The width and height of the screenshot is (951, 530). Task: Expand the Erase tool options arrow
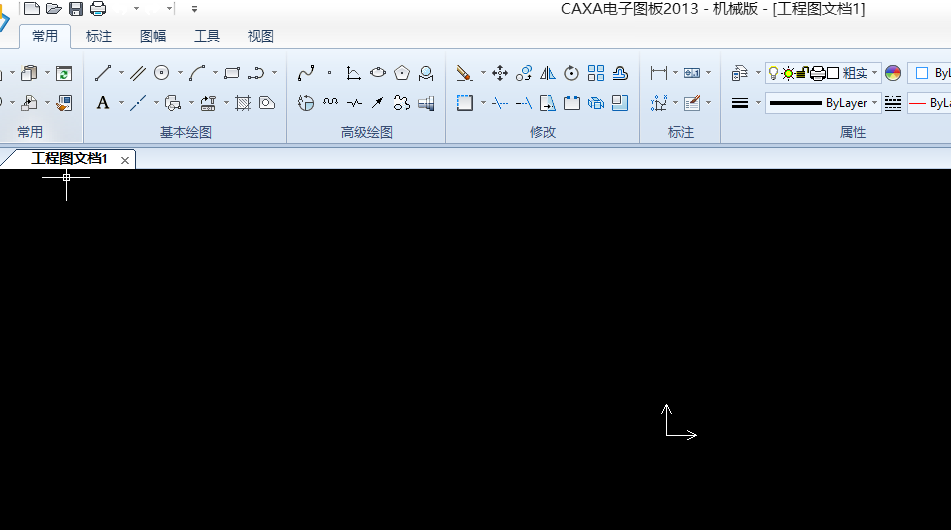pyautogui.click(x=483, y=73)
